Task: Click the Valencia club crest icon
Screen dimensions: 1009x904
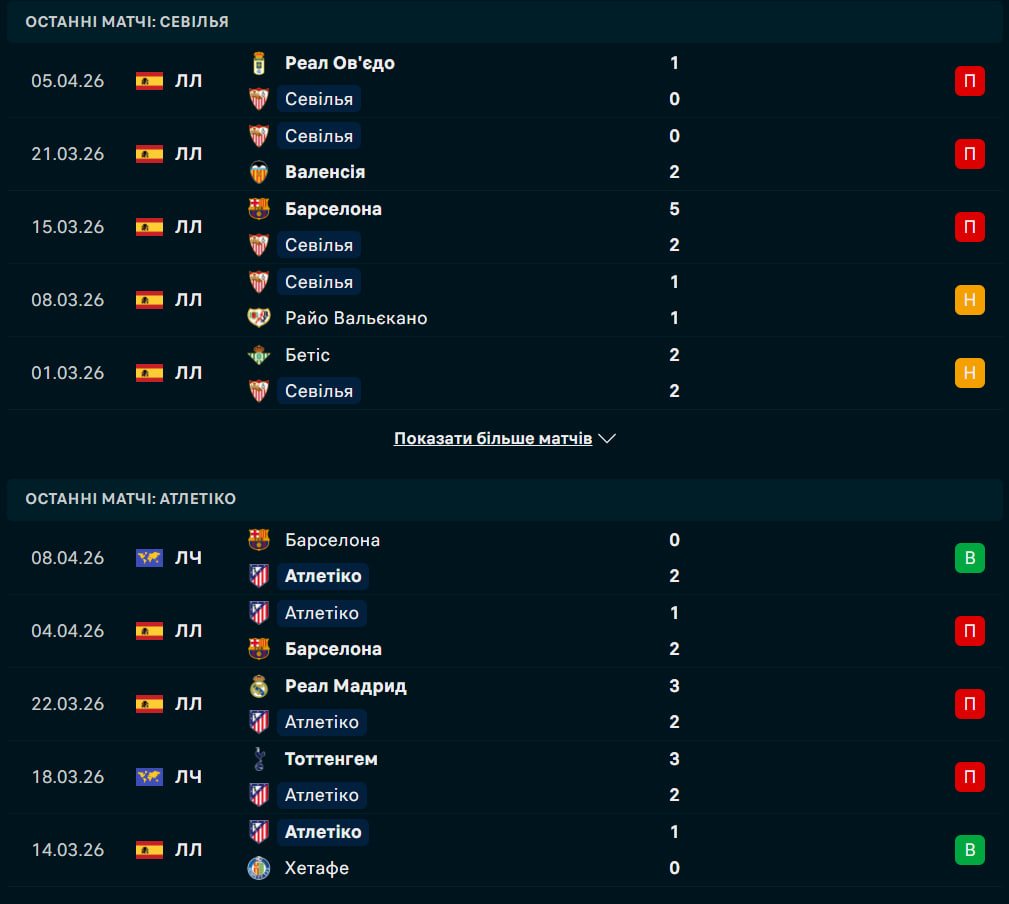Action: (x=259, y=172)
